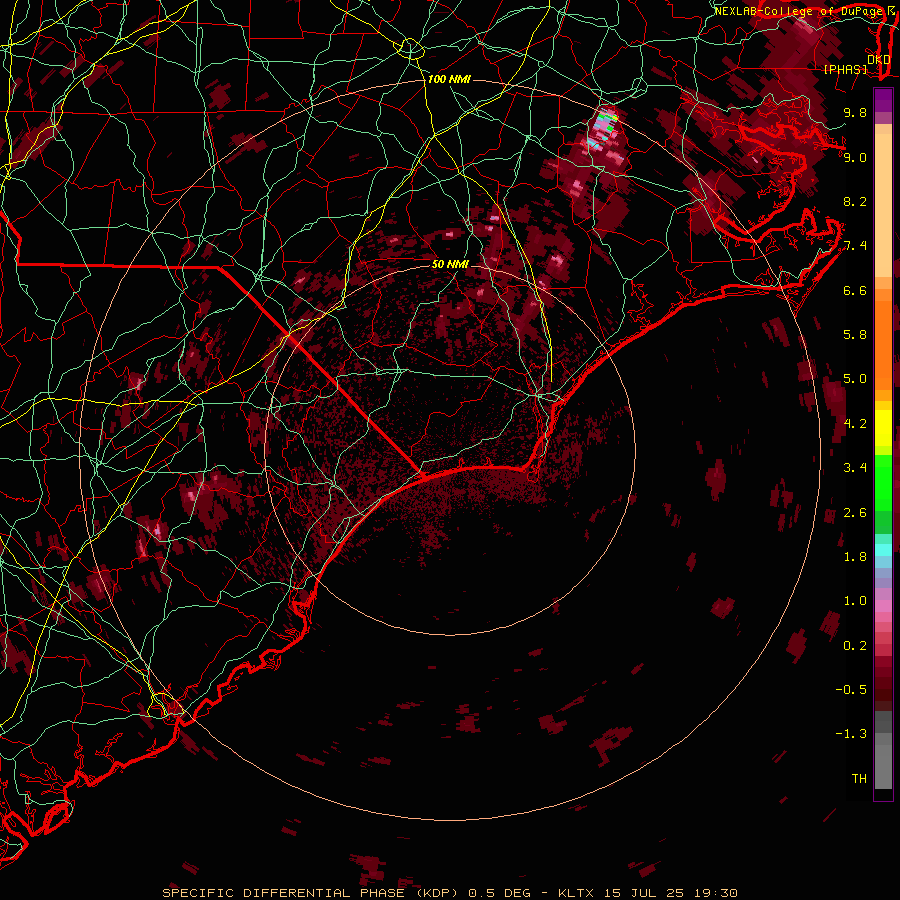Image resolution: width=900 pixels, height=900 pixels.
Task: Click the 5.0 scale value
Action: point(855,379)
